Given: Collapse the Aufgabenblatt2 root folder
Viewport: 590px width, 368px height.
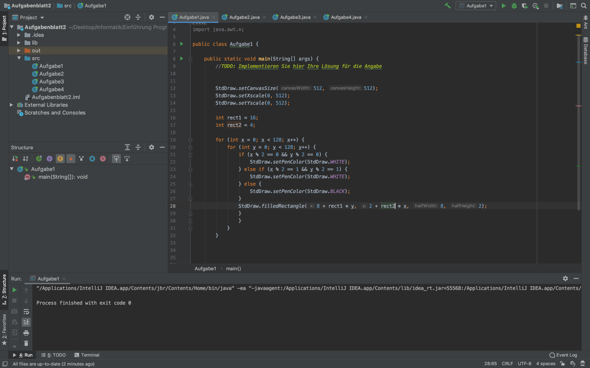Looking at the screenshot, I should pos(12,27).
